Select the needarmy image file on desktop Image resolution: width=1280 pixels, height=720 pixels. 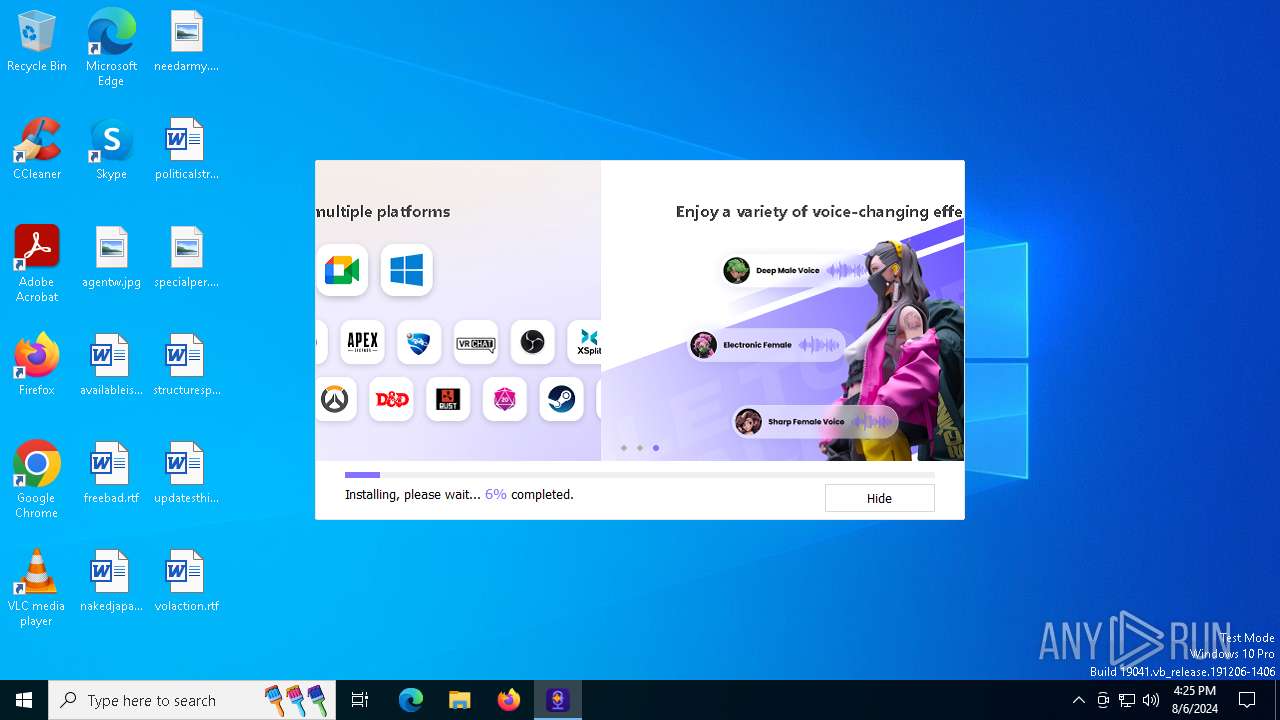click(x=186, y=42)
